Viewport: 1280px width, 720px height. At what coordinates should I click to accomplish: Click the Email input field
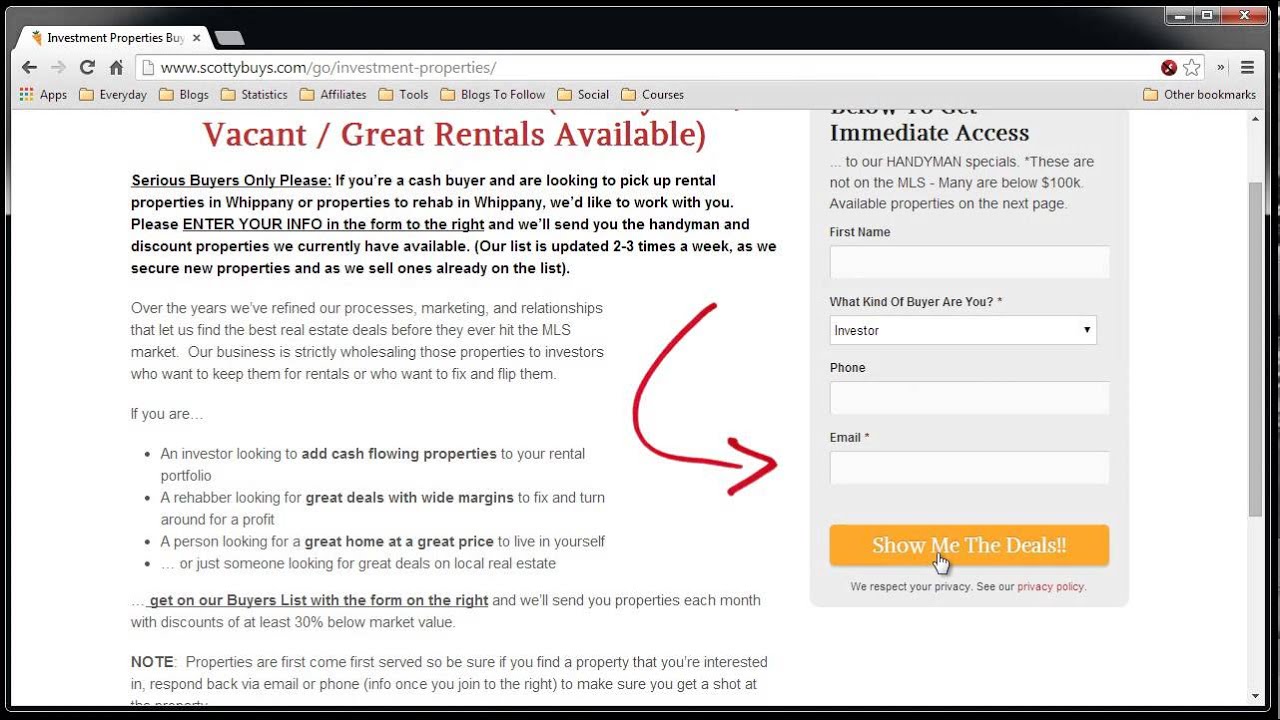tap(969, 468)
